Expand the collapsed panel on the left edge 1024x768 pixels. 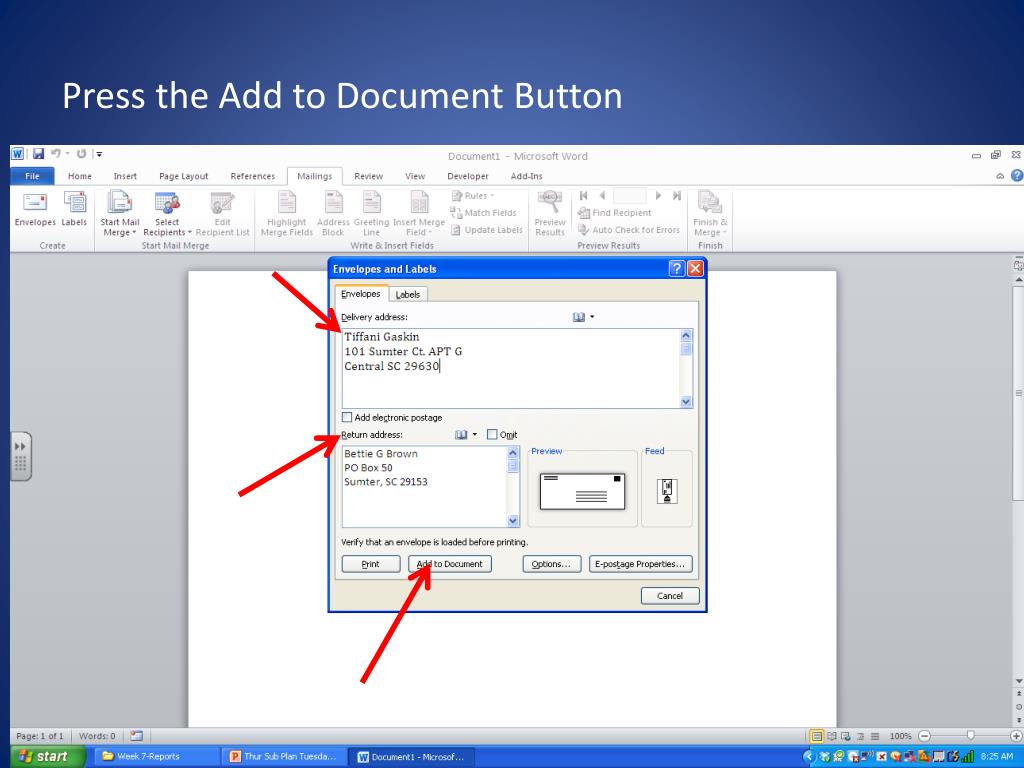[x=20, y=456]
